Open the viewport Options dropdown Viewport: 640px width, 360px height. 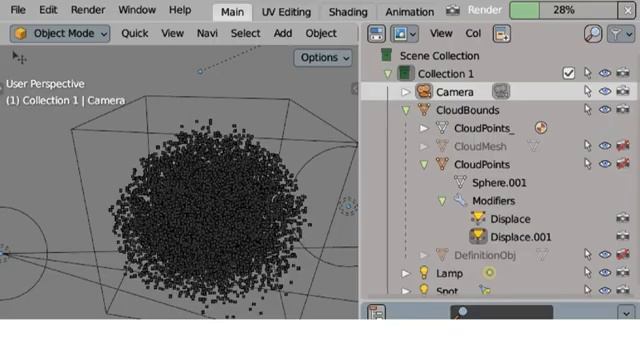click(x=323, y=58)
